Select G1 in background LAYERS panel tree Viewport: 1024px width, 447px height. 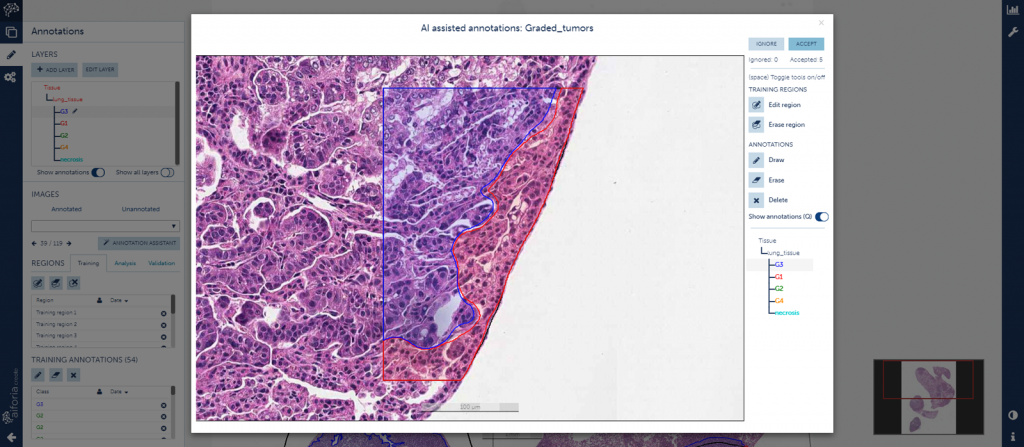coord(64,123)
